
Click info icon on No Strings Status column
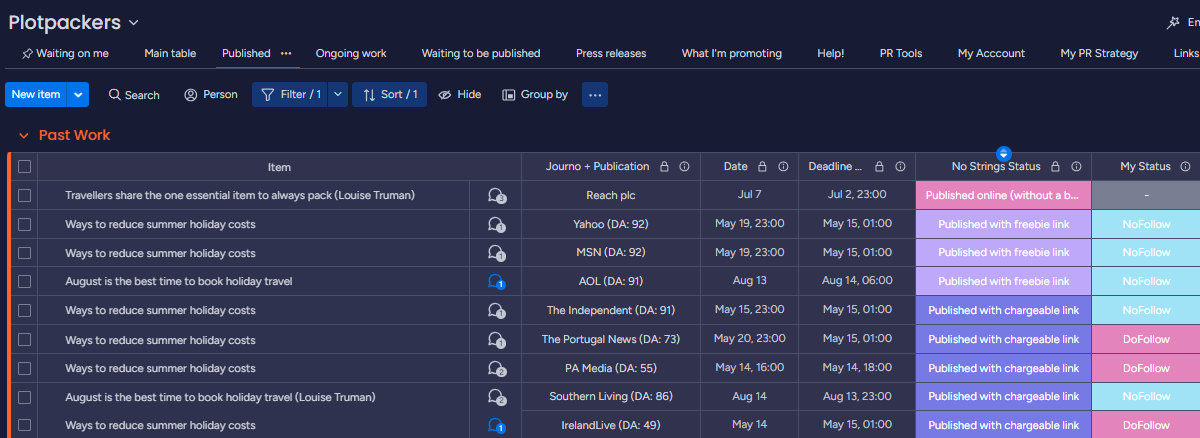(x=1076, y=167)
